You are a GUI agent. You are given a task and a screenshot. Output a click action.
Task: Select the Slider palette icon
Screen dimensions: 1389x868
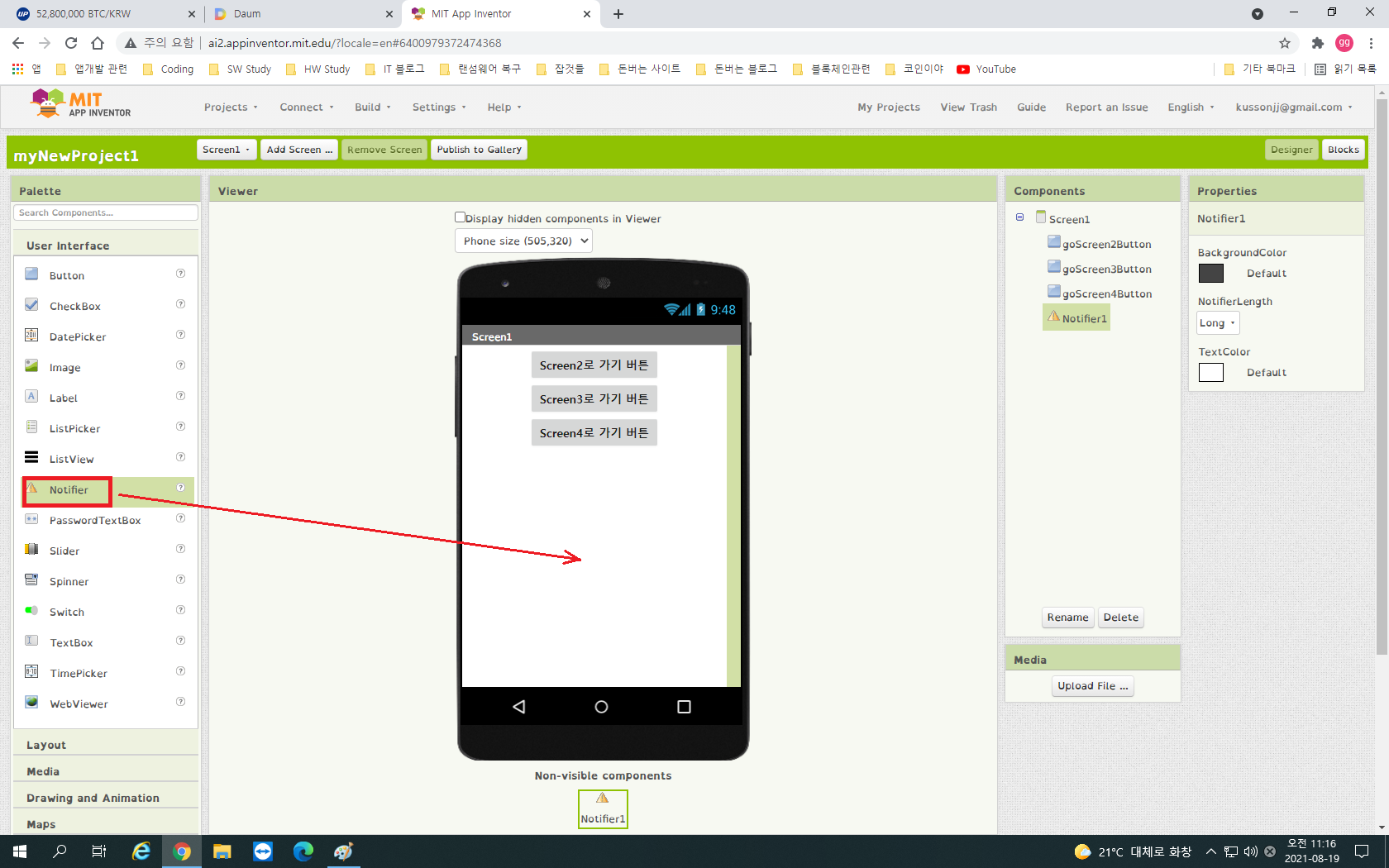(x=31, y=549)
